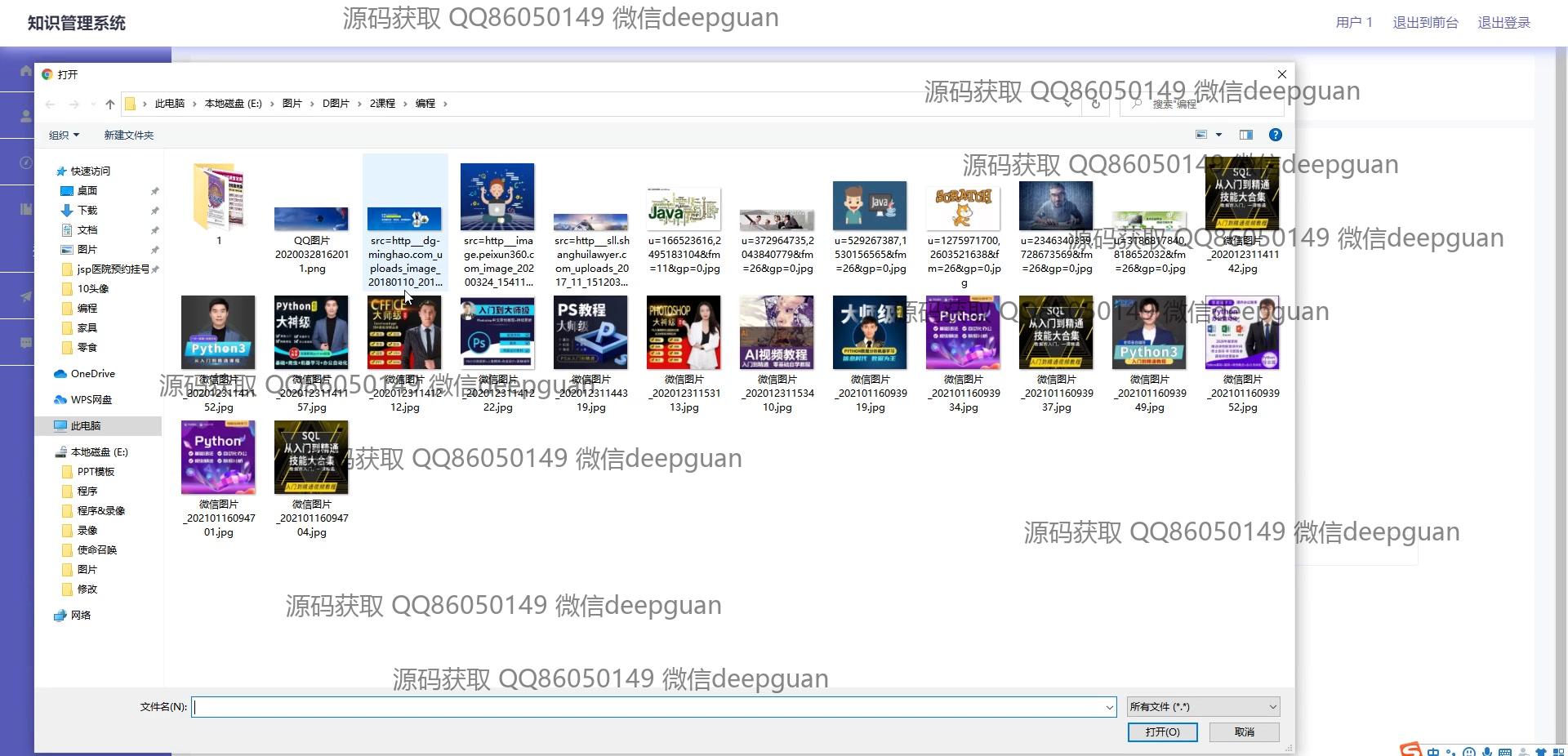
Task: Select D图片 in the address breadcrumb
Action: coord(336,104)
